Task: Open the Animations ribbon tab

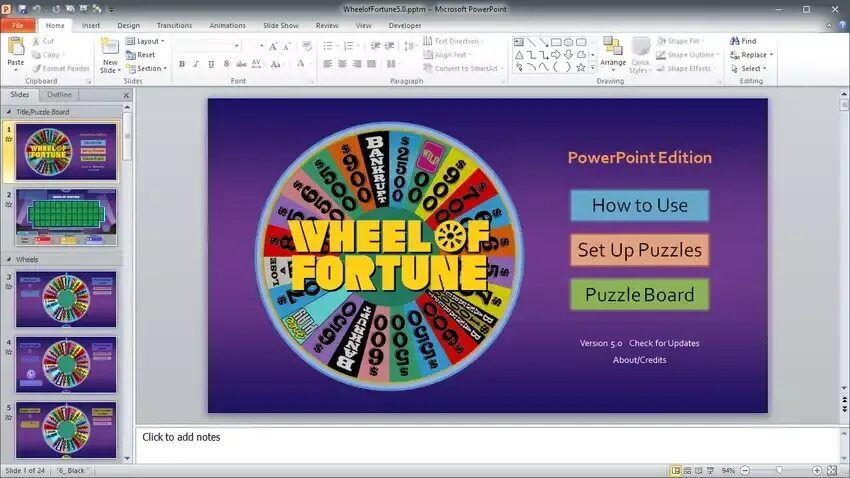Action: [227, 25]
